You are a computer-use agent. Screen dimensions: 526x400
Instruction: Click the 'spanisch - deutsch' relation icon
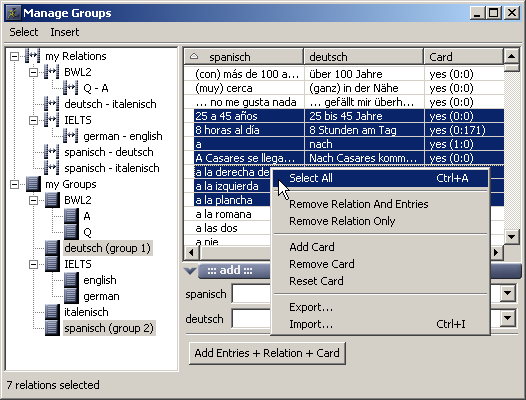pos(52,152)
